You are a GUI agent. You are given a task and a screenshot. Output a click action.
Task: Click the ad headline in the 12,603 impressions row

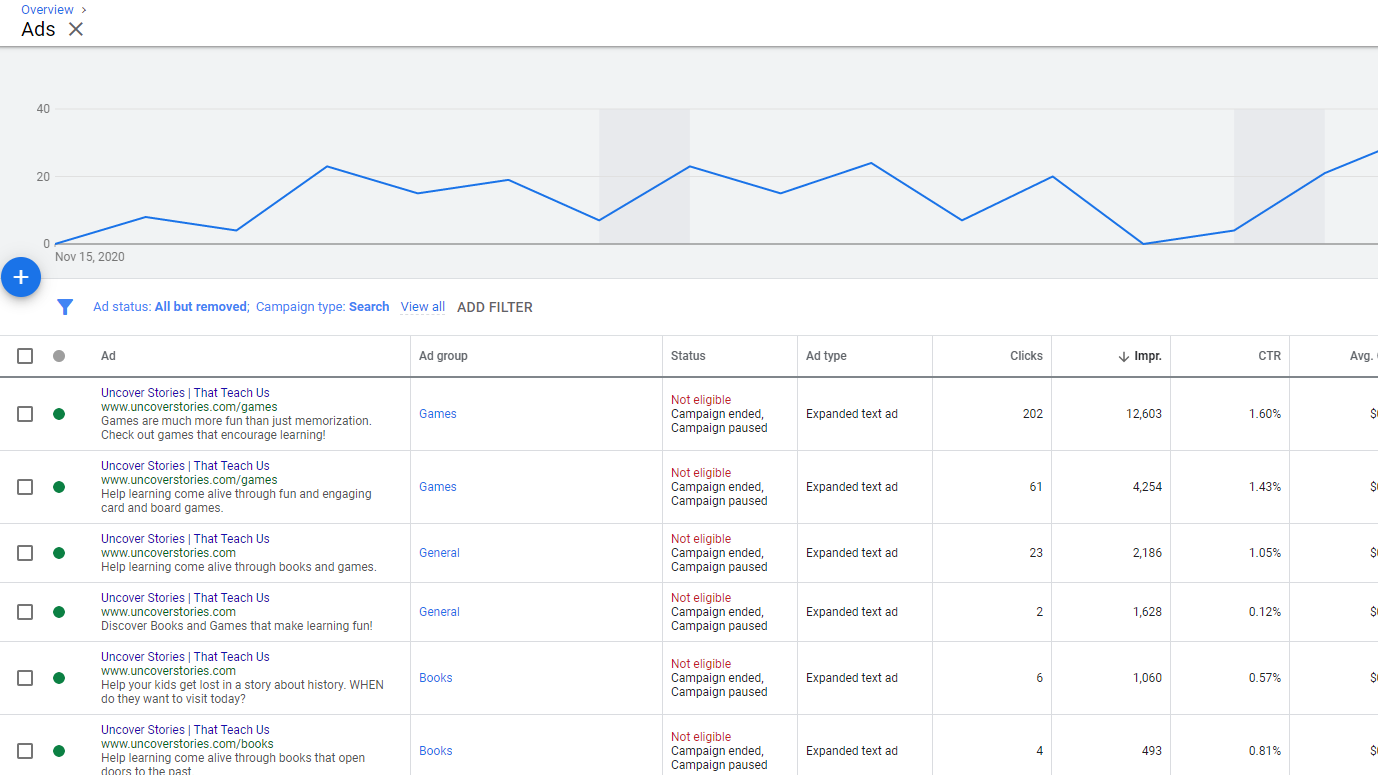point(185,393)
